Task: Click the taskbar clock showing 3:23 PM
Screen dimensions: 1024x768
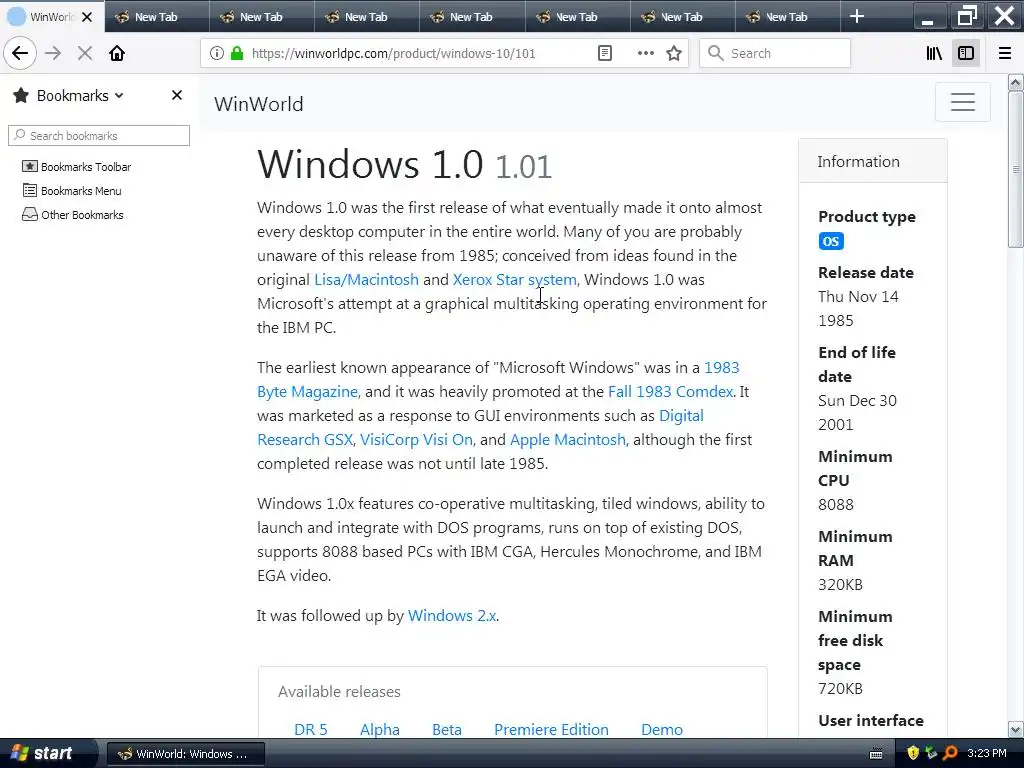Action: click(x=987, y=754)
